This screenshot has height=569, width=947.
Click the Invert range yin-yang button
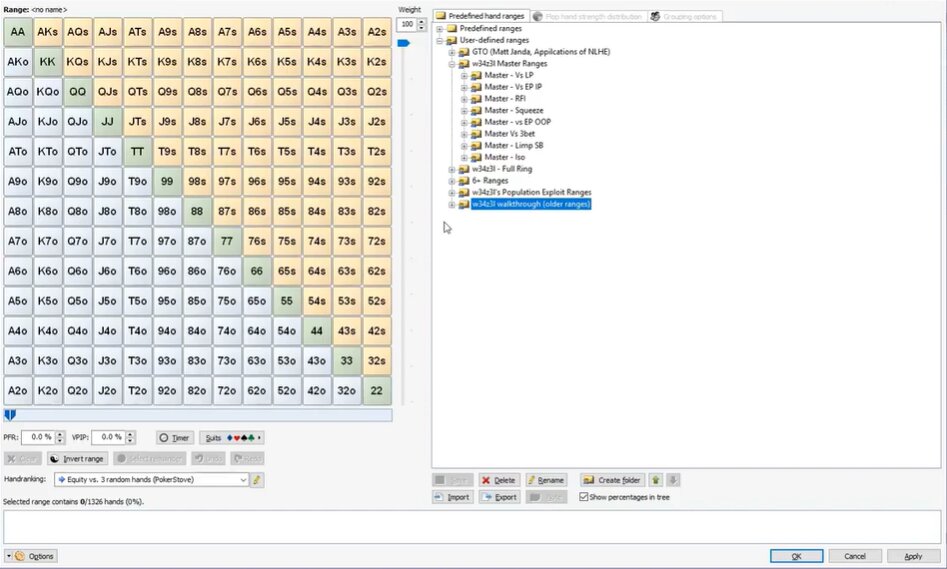[77, 458]
